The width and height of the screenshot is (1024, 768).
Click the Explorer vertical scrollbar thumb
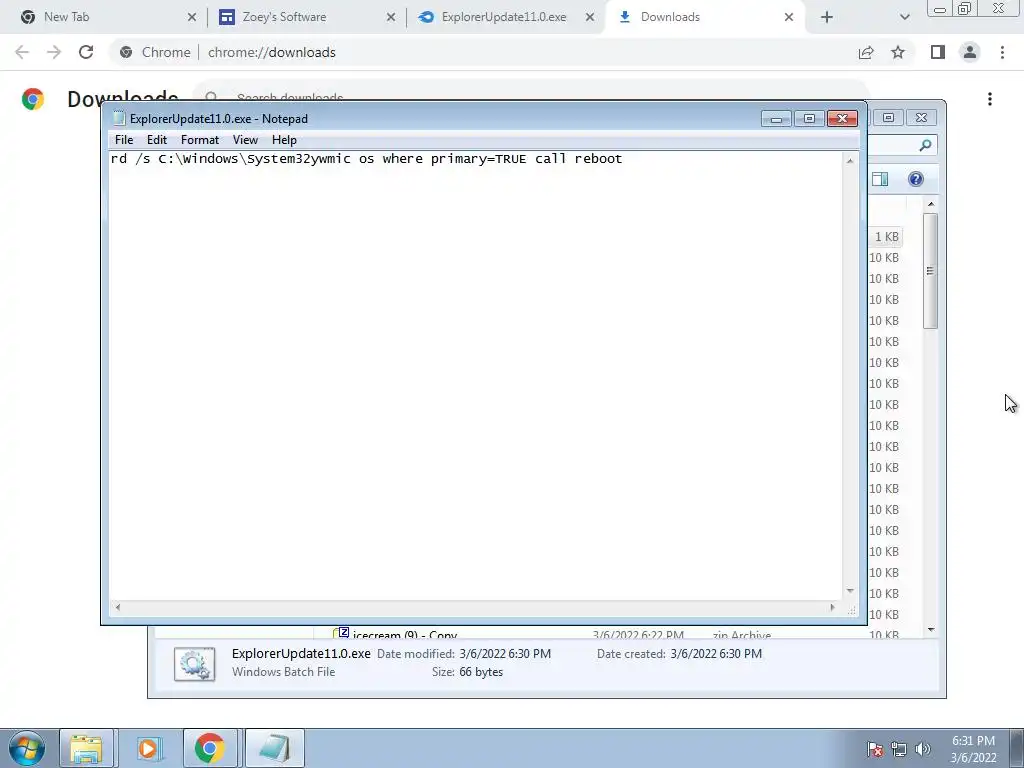coord(931,270)
